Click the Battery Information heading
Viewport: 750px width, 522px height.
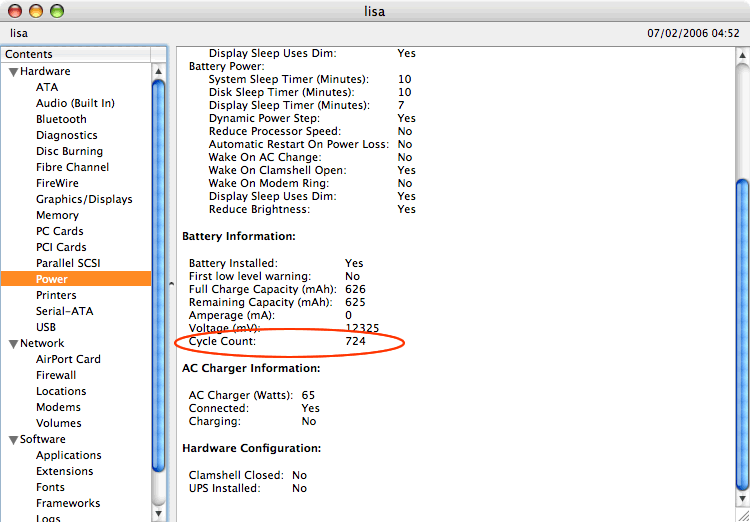pyautogui.click(x=239, y=236)
